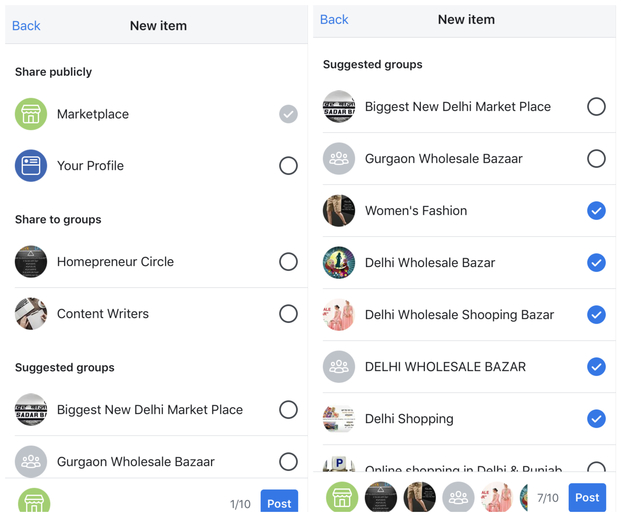Tap Back on the right New item screen
621x517 pixels.
click(334, 19)
